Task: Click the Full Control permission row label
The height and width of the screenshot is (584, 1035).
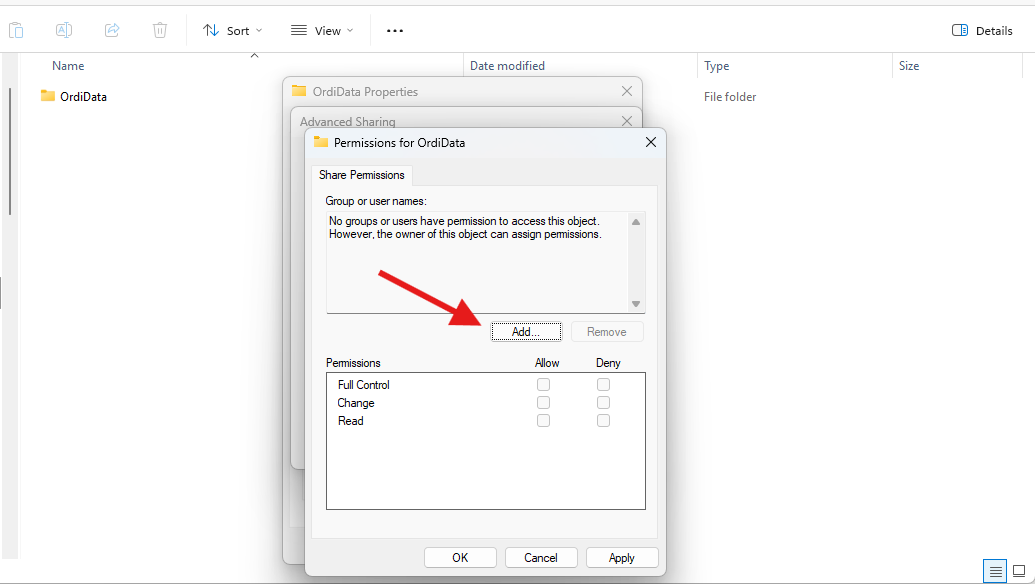Action: click(364, 385)
